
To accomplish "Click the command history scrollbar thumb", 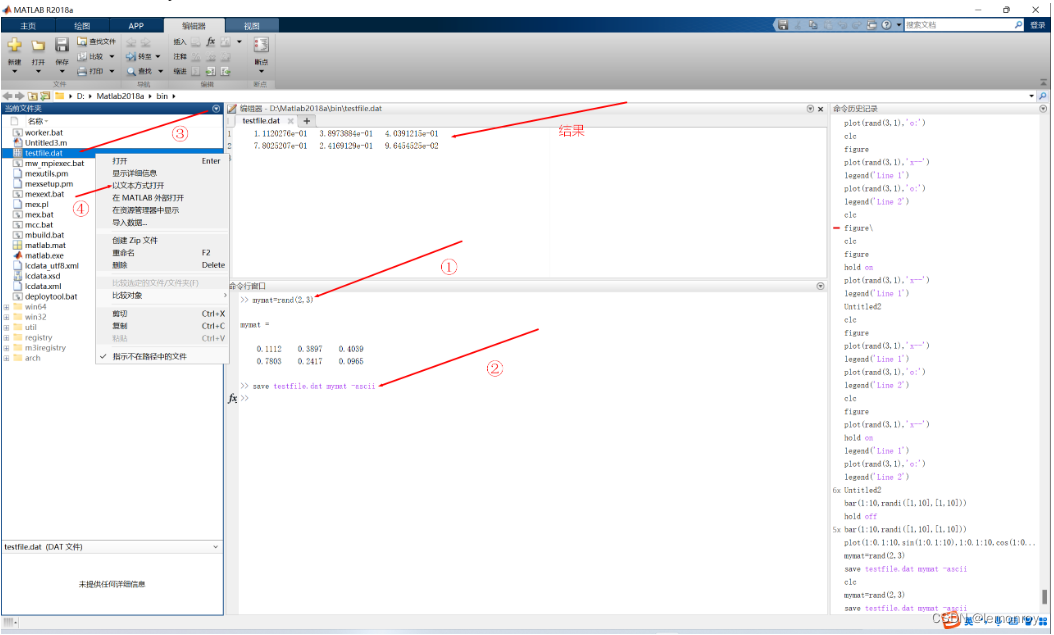I will [x=1043, y=597].
